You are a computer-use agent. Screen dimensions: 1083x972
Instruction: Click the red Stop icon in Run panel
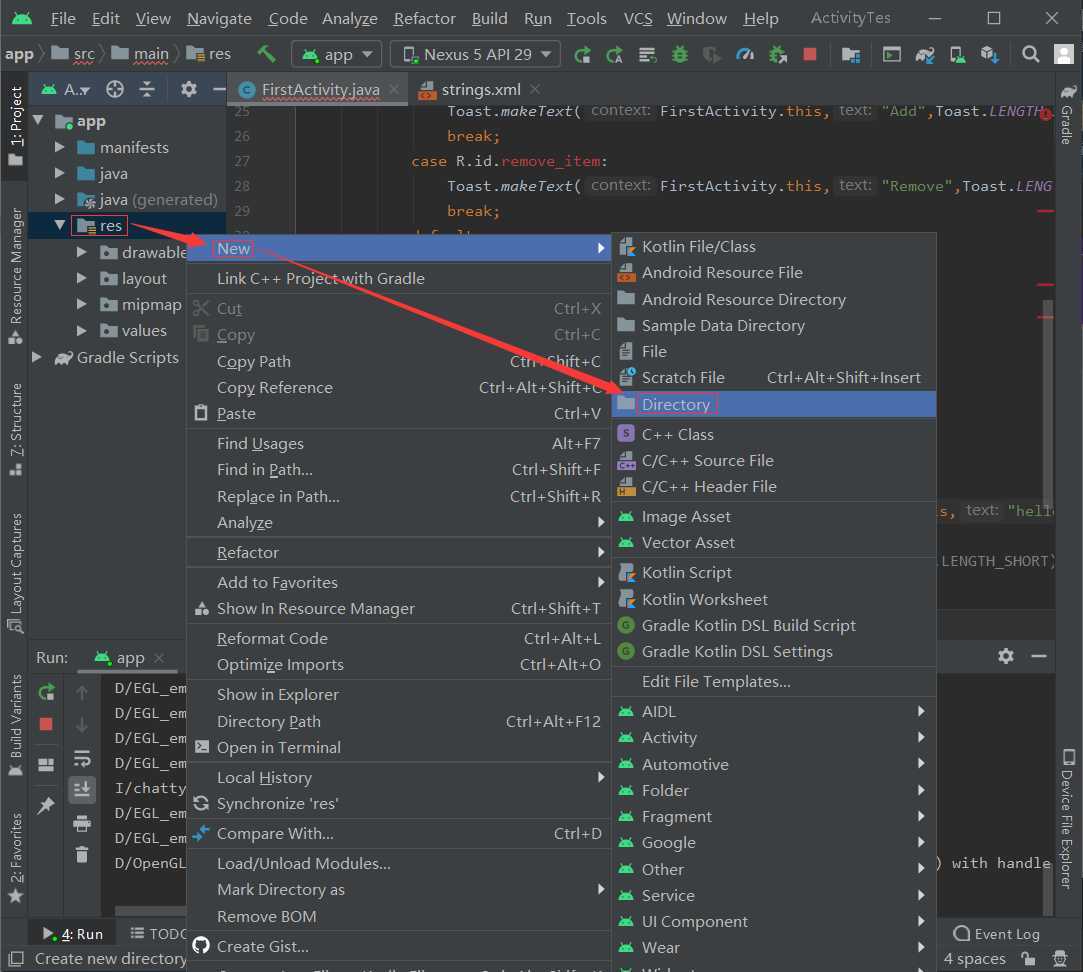[x=46, y=724]
